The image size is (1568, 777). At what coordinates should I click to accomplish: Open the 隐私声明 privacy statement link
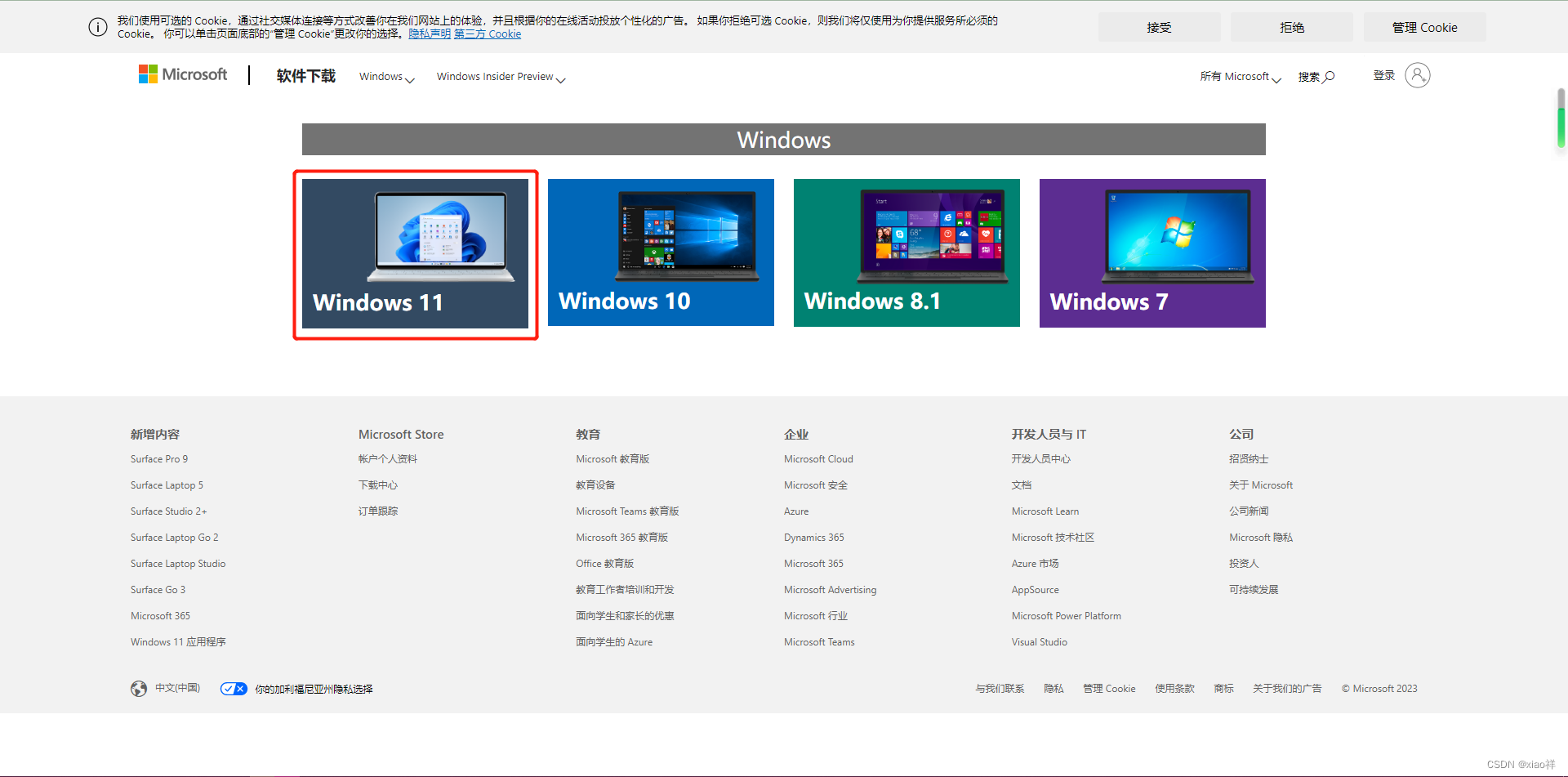429,34
